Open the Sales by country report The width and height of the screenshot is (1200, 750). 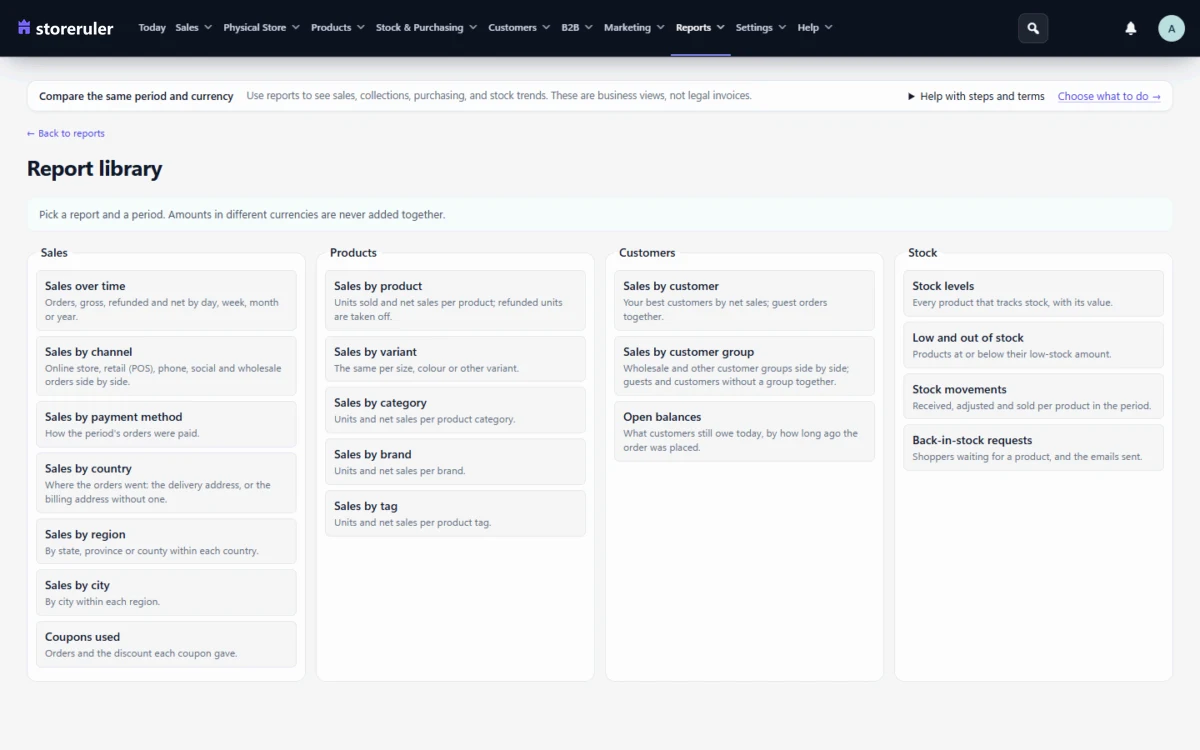coord(166,483)
